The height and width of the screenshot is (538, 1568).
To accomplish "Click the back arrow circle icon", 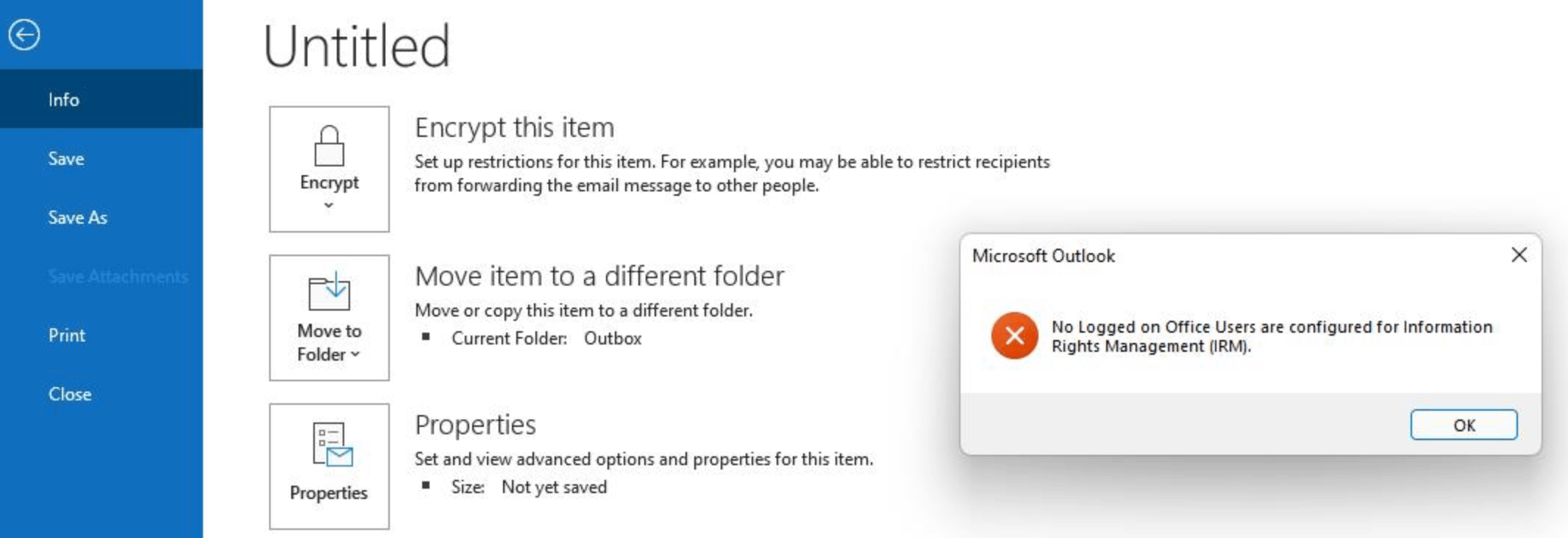I will [24, 35].
